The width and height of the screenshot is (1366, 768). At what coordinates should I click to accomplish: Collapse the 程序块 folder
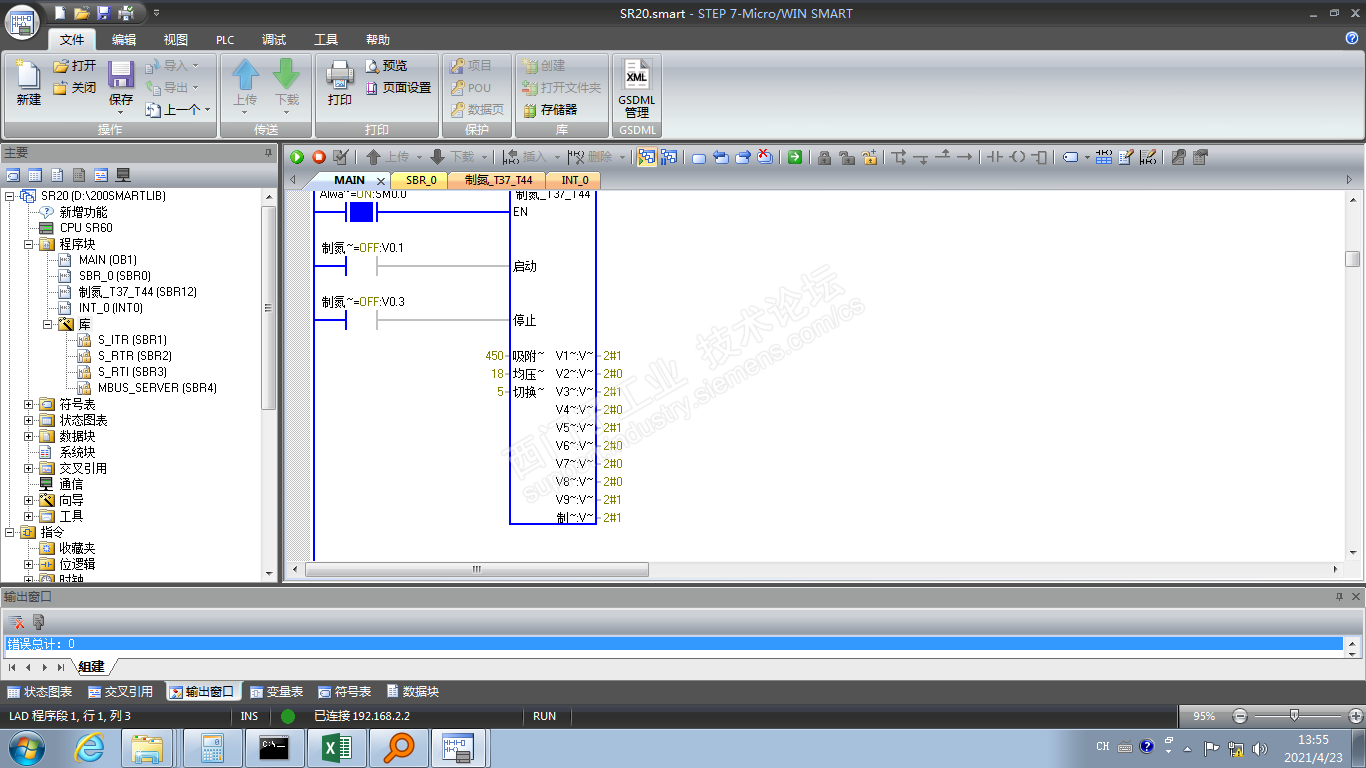click(29, 244)
